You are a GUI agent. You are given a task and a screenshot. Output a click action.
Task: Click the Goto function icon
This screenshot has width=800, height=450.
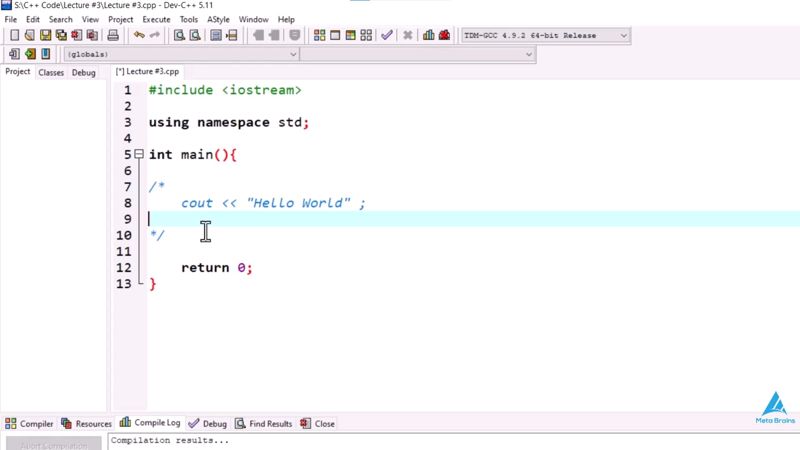point(216,35)
